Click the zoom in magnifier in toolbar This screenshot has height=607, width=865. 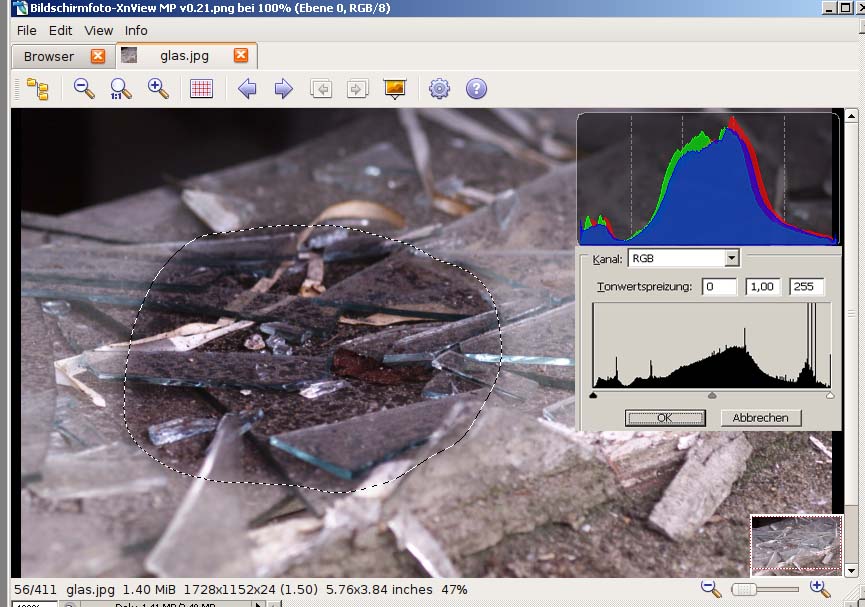pyautogui.click(x=158, y=88)
